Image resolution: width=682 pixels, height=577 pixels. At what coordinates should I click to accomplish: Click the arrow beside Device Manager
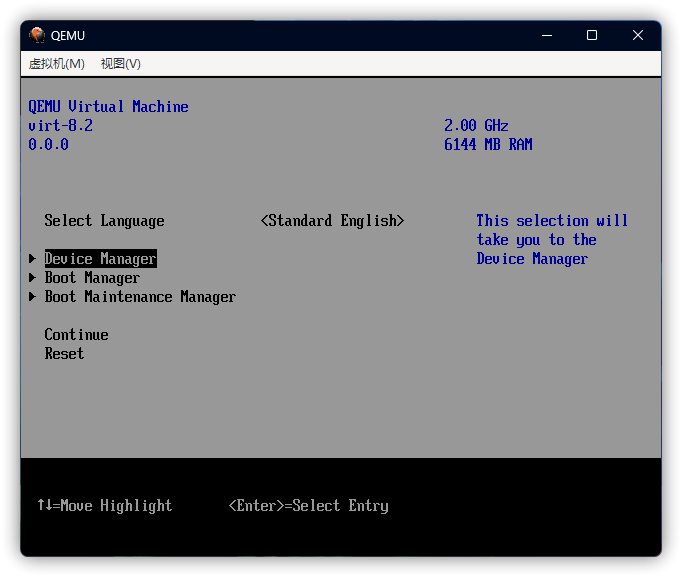pyautogui.click(x=33, y=259)
